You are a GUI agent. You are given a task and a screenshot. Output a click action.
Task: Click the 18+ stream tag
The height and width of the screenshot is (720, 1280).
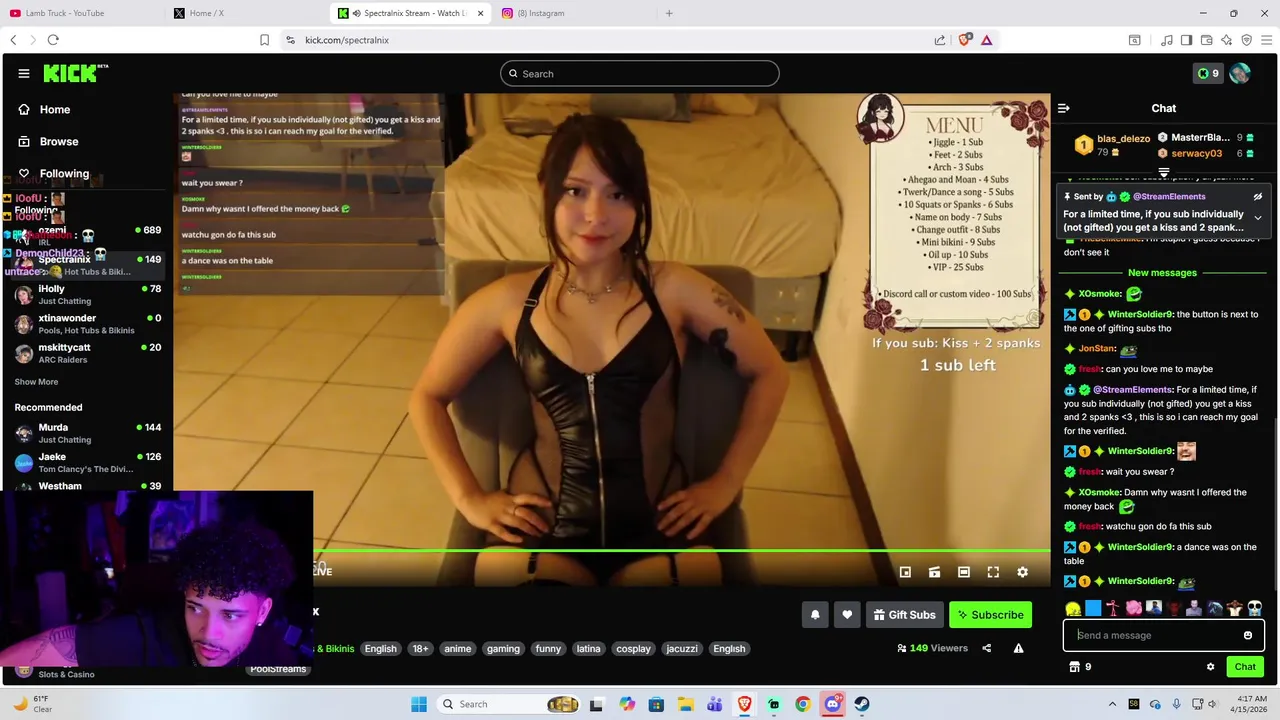tap(420, 648)
